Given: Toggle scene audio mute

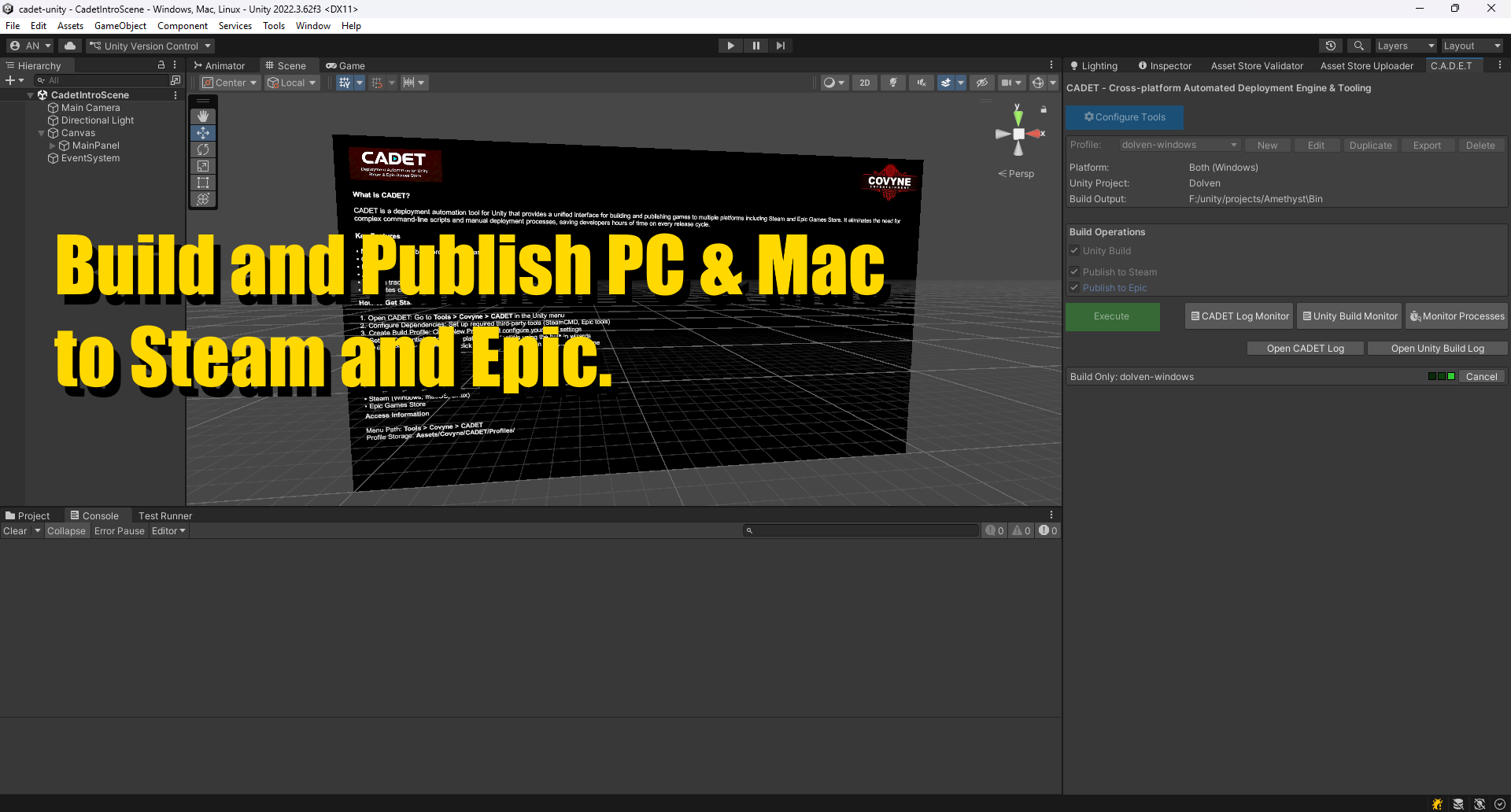Looking at the screenshot, I should pos(922,83).
